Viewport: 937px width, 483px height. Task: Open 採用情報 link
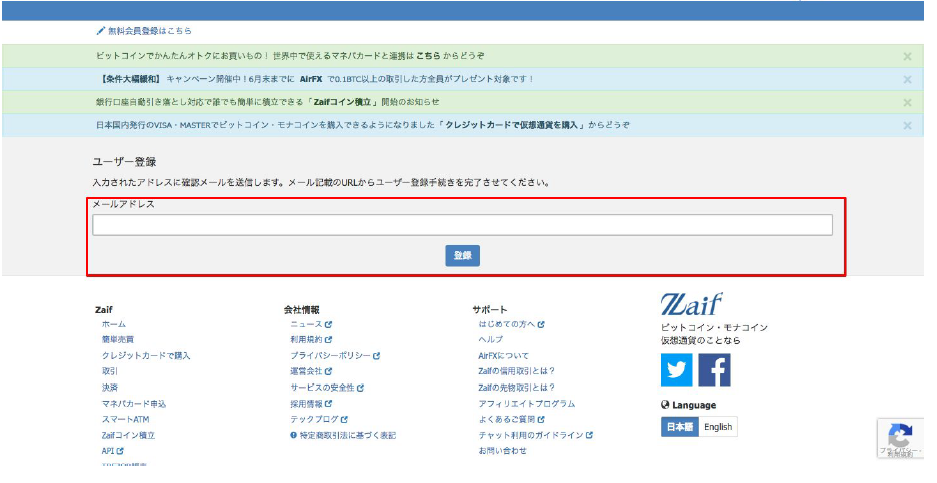pos(311,403)
